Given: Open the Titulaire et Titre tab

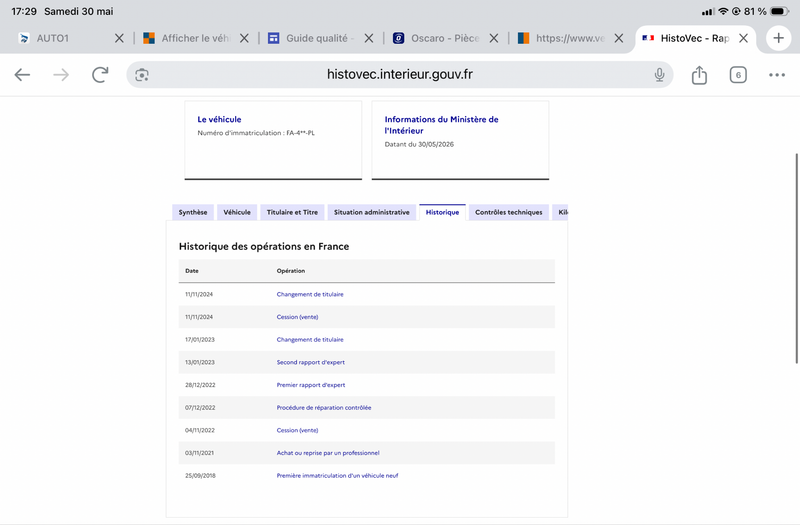Looking at the screenshot, I should (292, 212).
